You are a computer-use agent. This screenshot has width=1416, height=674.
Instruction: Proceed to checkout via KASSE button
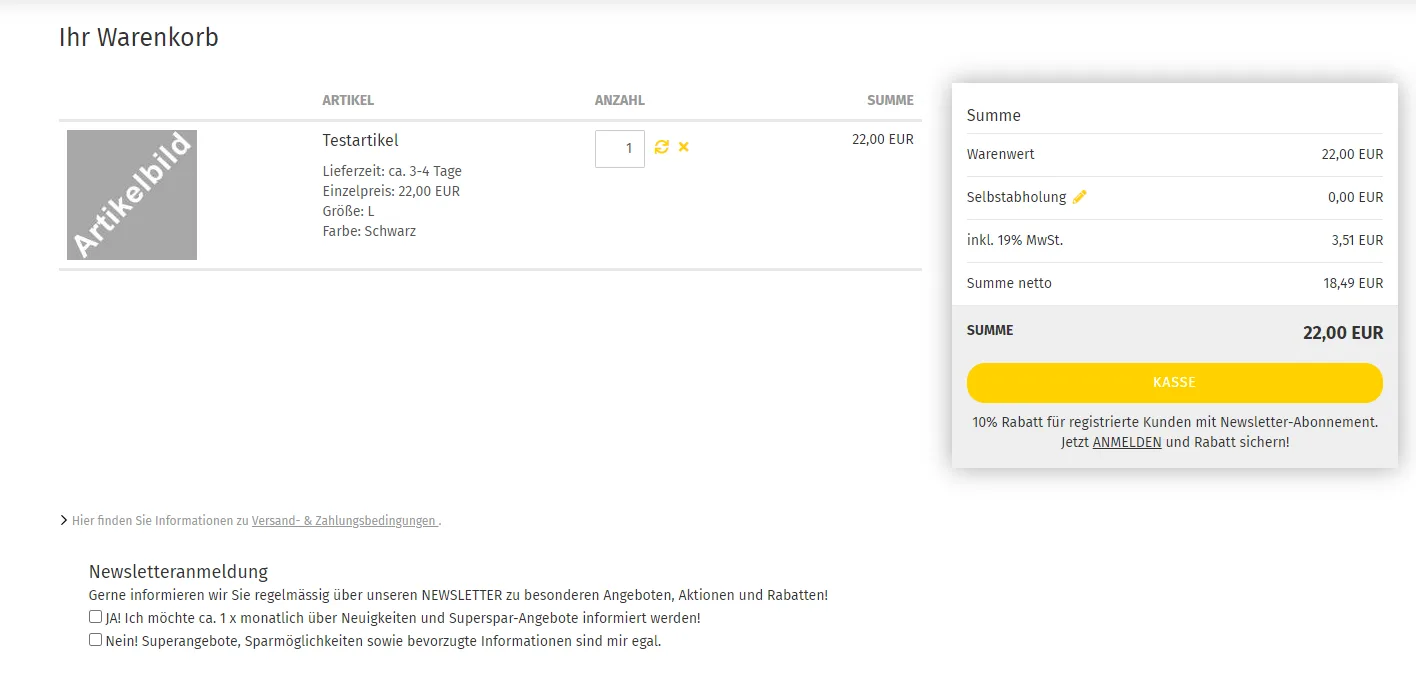(1174, 383)
